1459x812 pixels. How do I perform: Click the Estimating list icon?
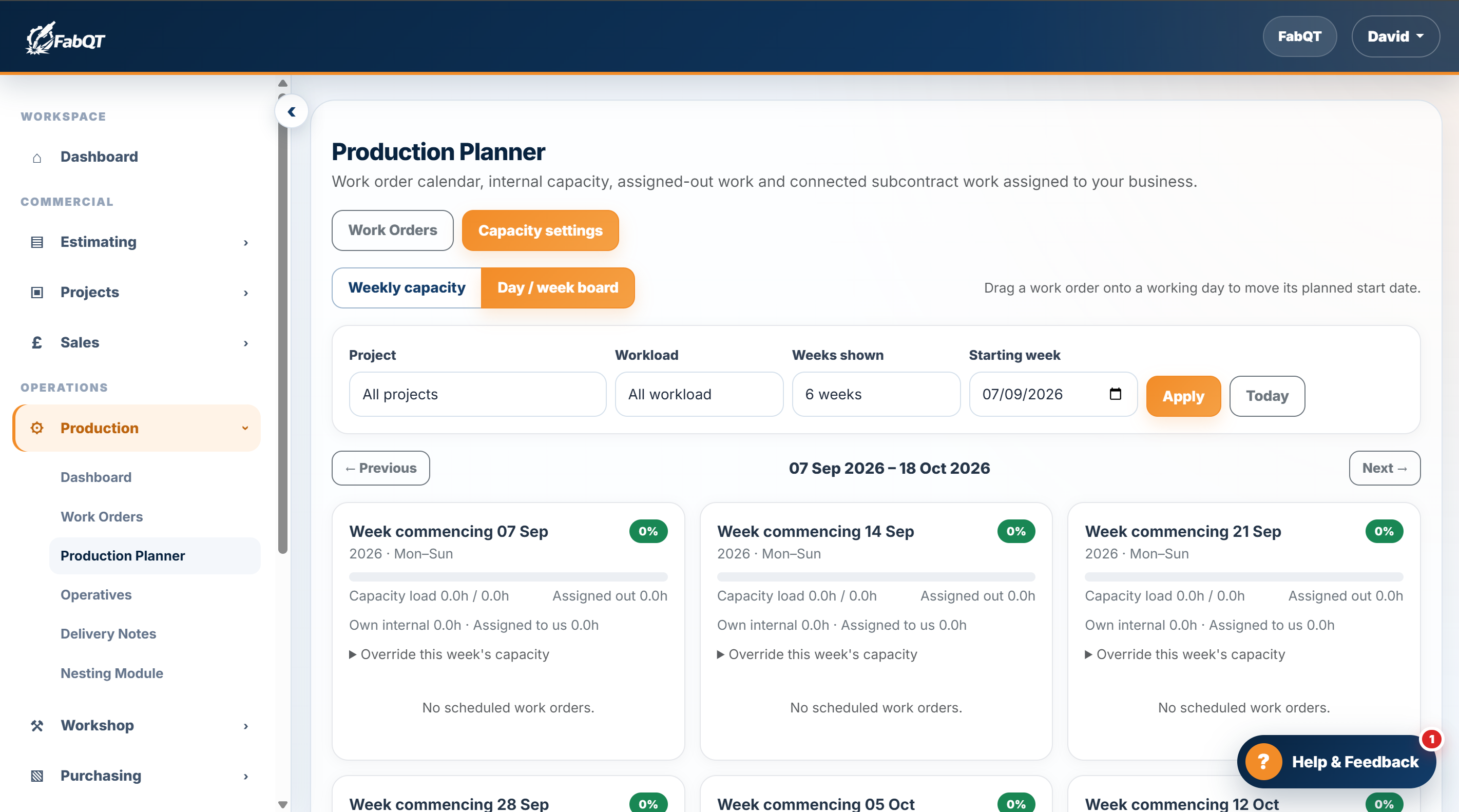(37, 242)
